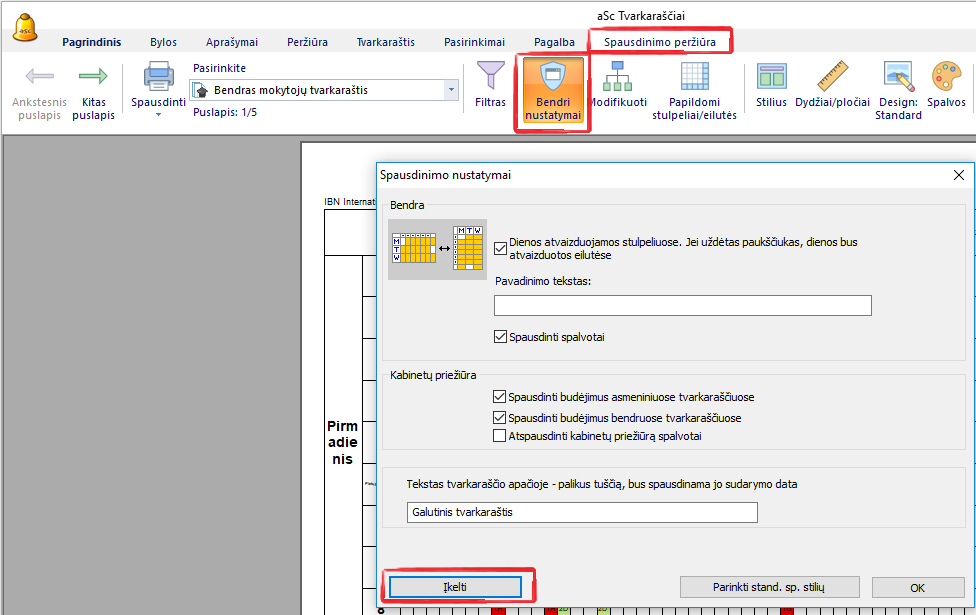Uncheck Spausdinti spalvotai checkbox

pyautogui.click(x=501, y=337)
